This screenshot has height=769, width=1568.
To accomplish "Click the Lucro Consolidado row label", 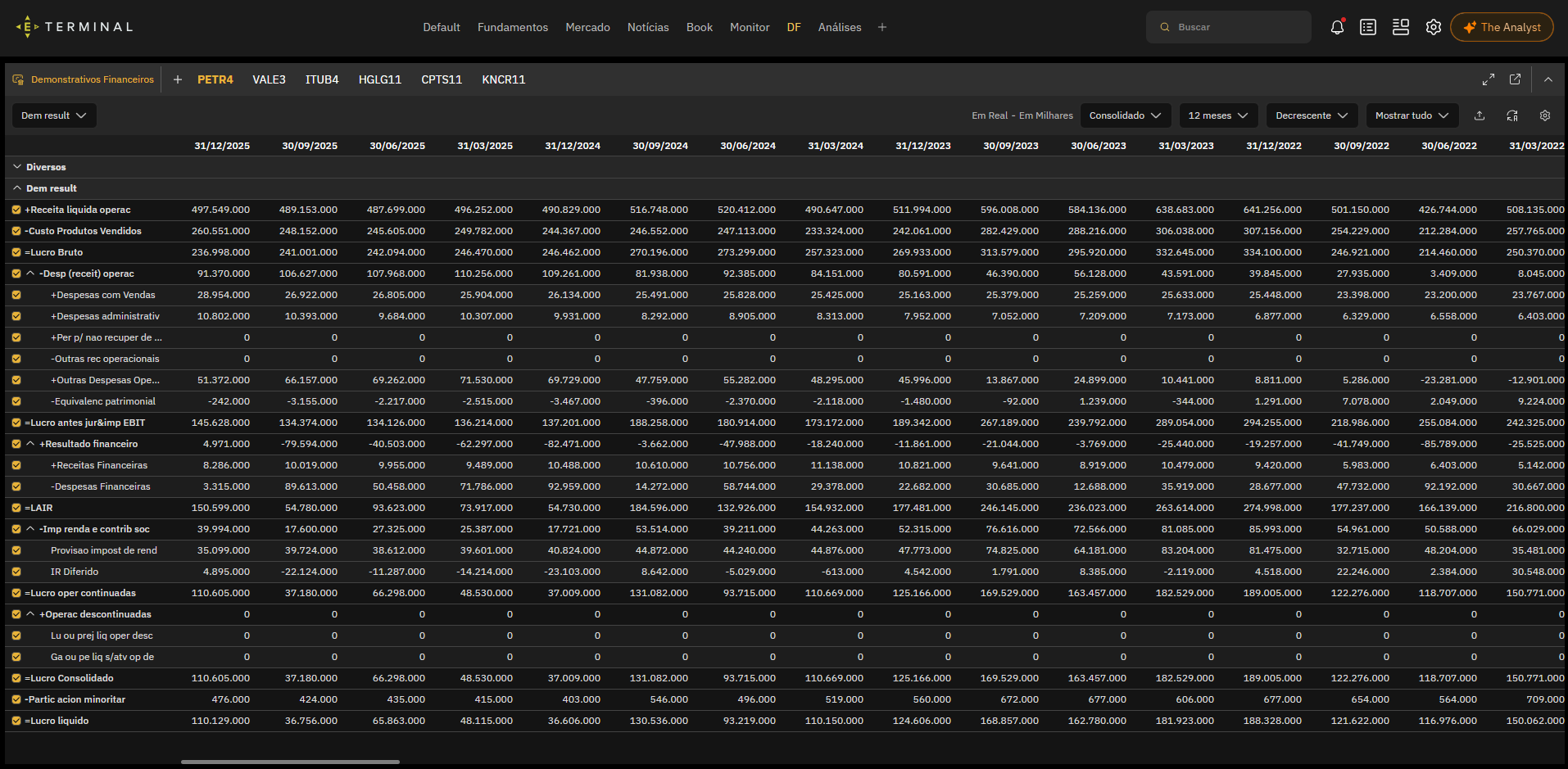I will [x=69, y=678].
